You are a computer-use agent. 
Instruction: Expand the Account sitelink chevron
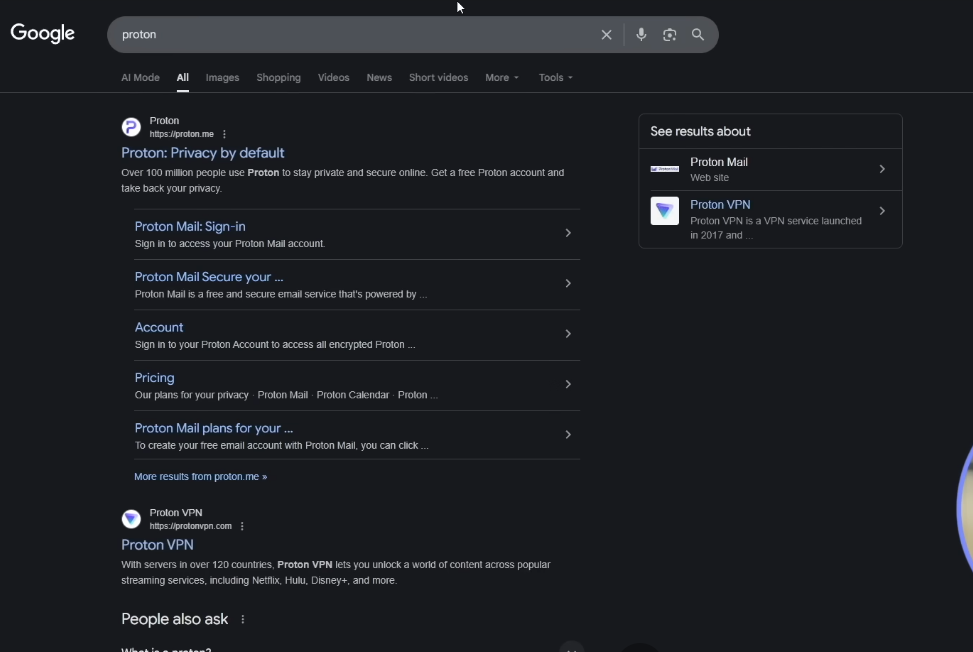tap(568, 334)
